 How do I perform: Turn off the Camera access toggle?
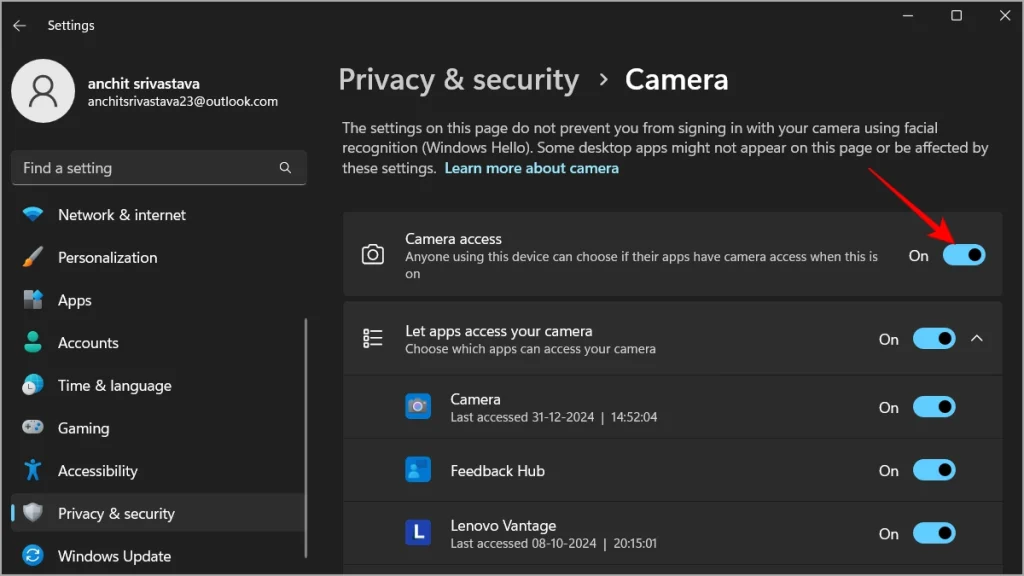(x=964, y=255)
